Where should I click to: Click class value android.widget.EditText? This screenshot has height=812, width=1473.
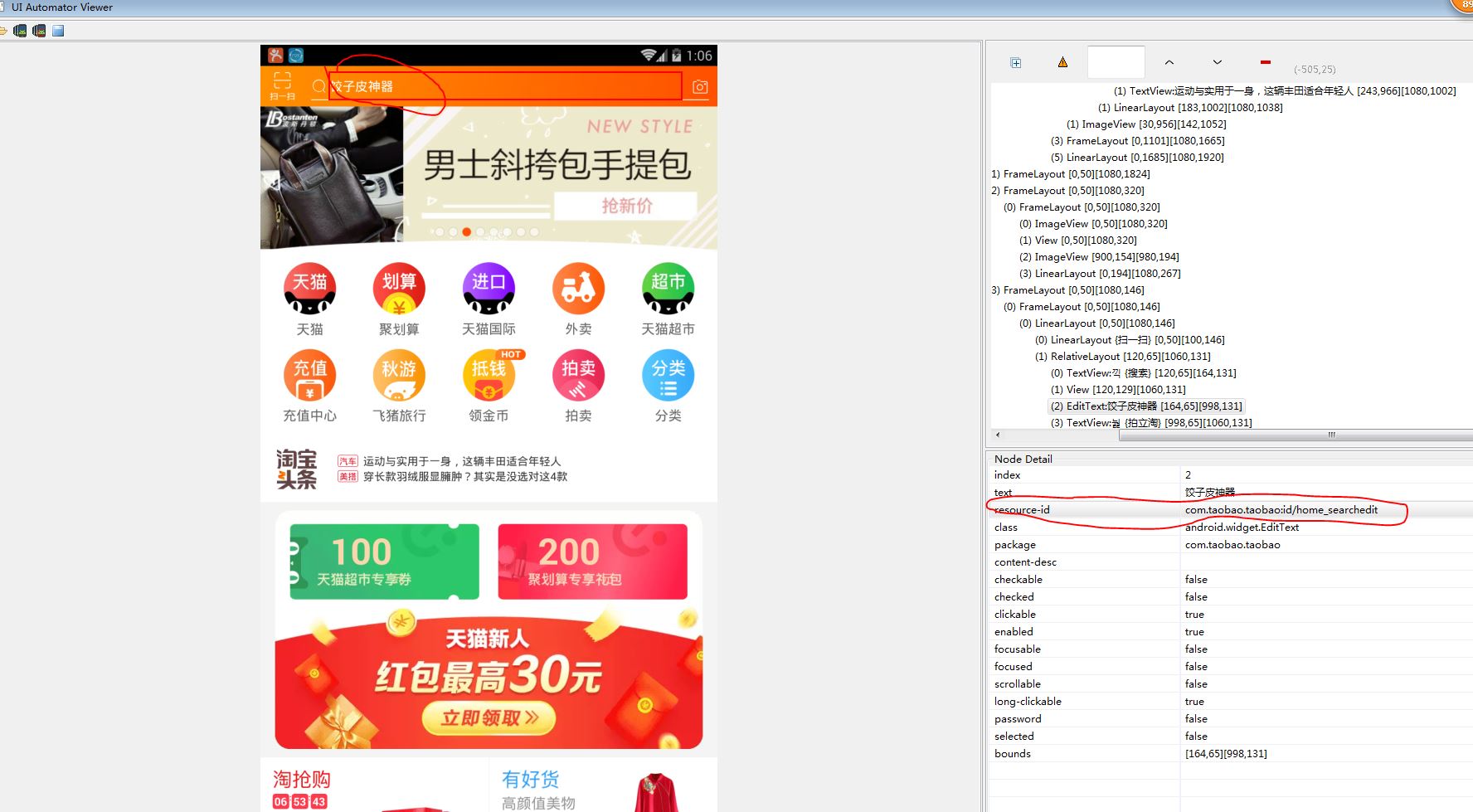click(1242, 528)
